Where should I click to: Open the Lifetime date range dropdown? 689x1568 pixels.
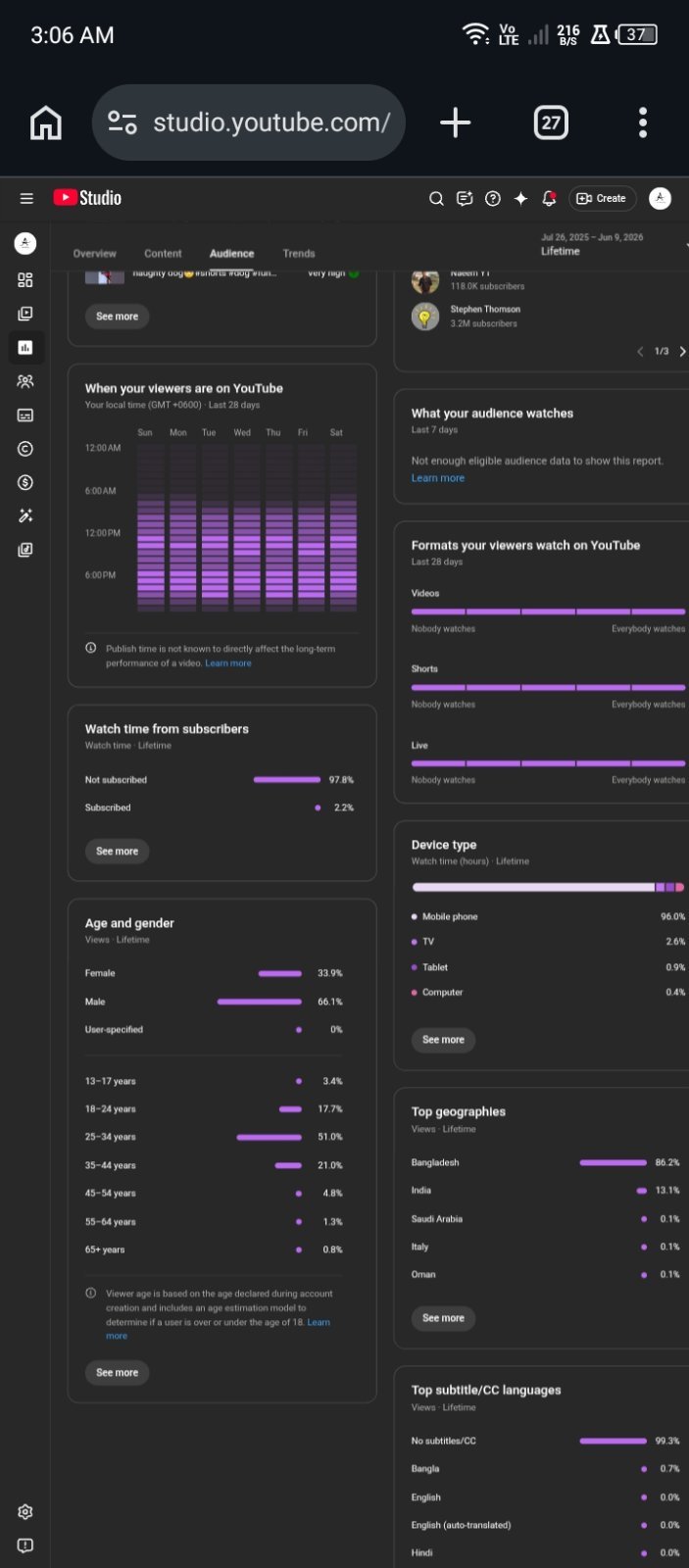(614, 244)
